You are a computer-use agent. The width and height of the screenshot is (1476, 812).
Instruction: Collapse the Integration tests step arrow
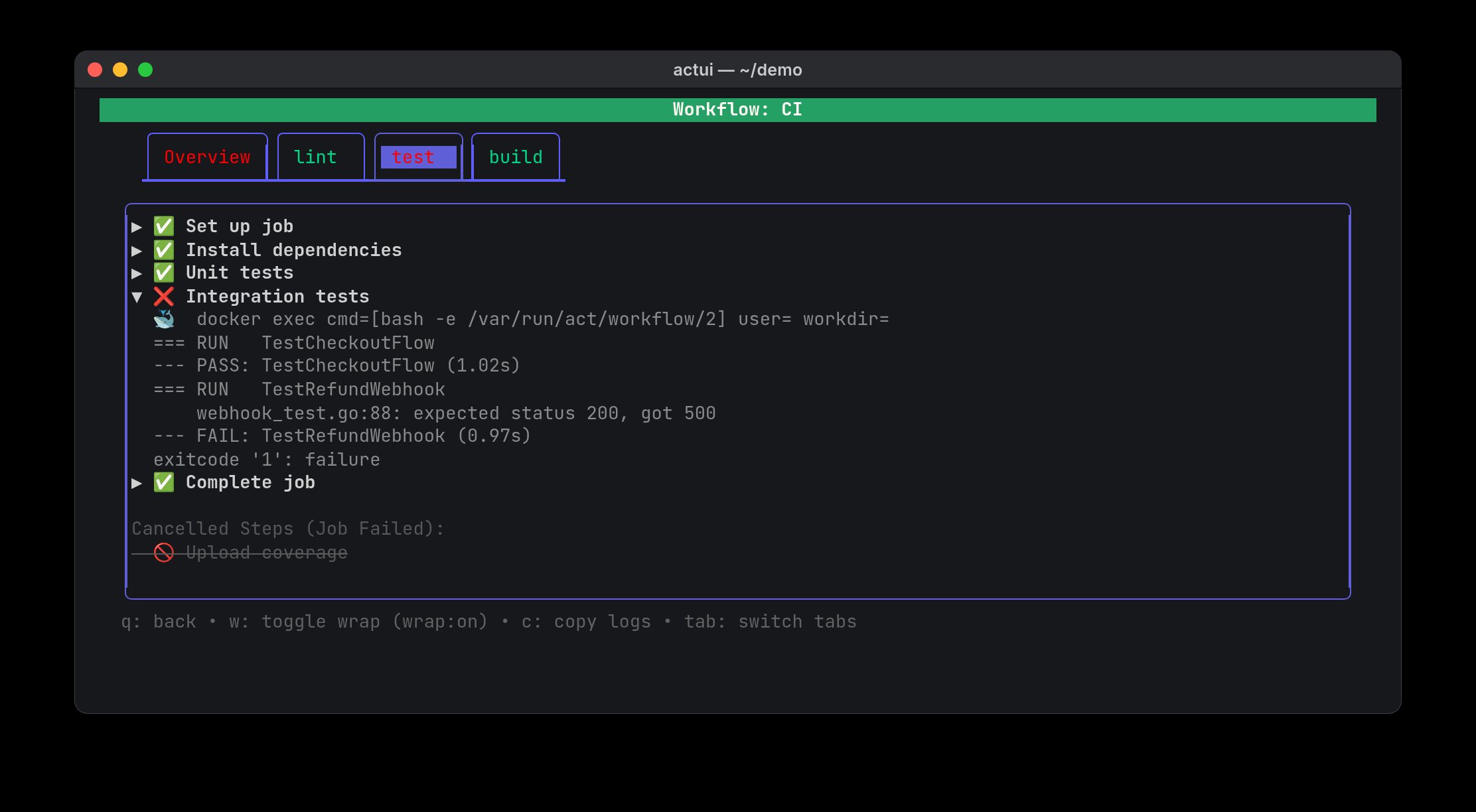click(x=137, y=297)
